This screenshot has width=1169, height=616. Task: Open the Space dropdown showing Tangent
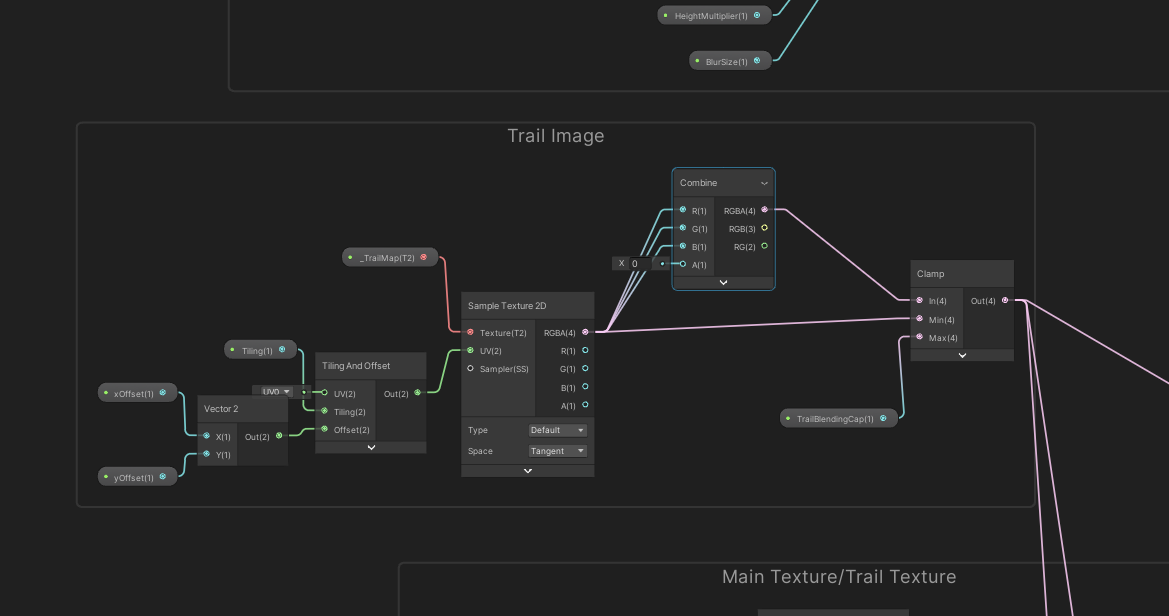(x=557, y=450)
